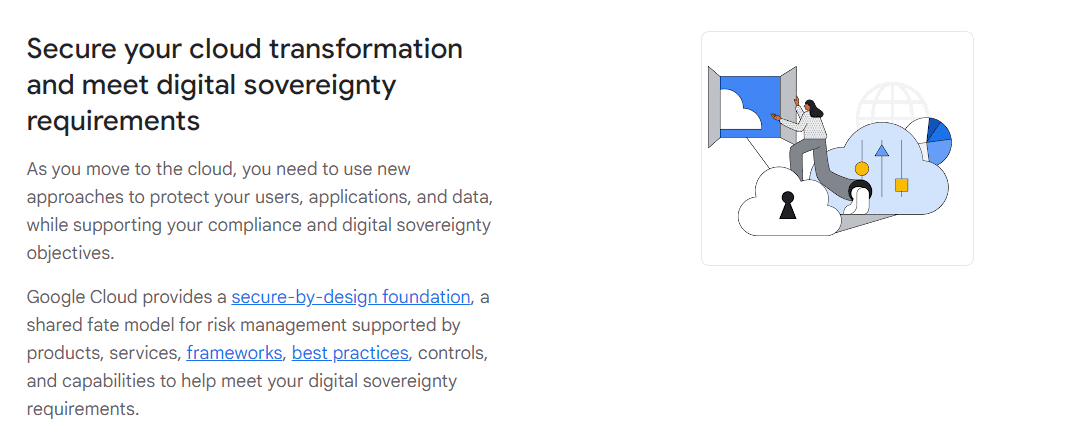The width and height of the screenshot is (1068, 434).
Task: Follow the frameworks link
Action: 234,353
